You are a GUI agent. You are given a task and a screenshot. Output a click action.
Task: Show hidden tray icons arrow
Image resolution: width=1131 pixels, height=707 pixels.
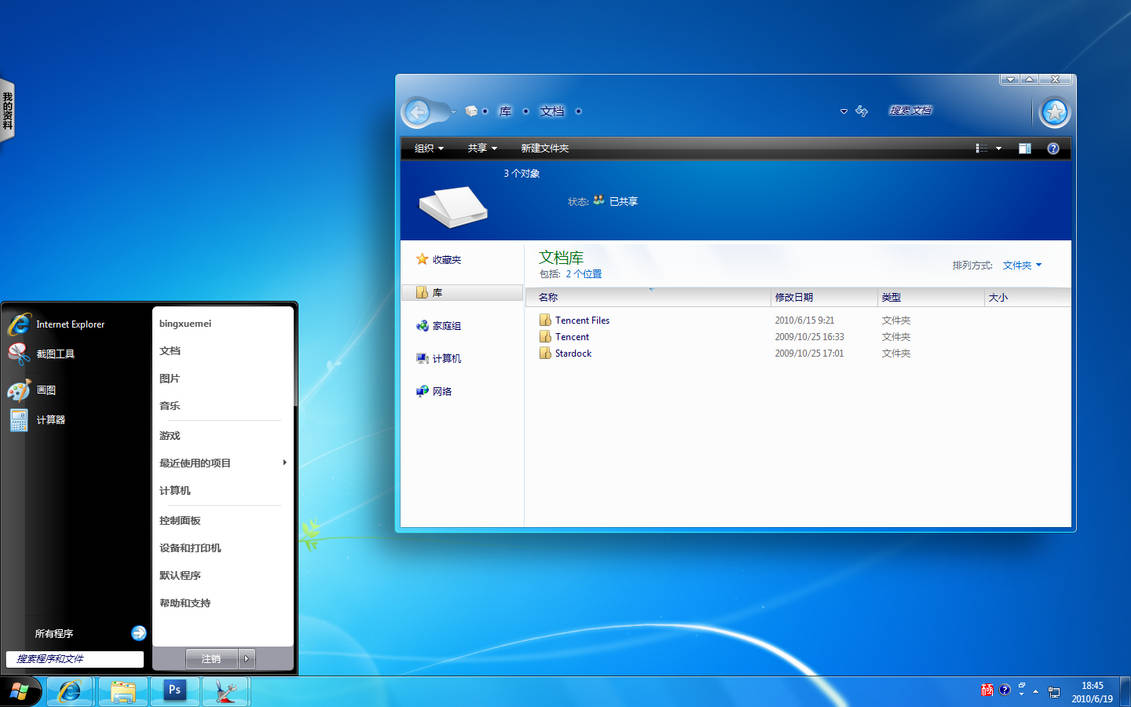(x=1036, y=692)
